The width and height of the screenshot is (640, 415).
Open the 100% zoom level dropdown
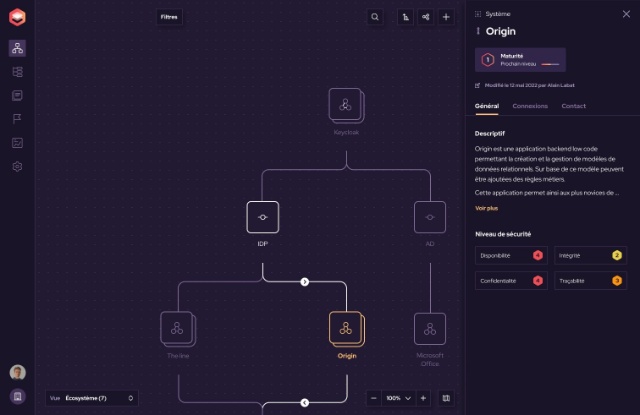point(398,398)
